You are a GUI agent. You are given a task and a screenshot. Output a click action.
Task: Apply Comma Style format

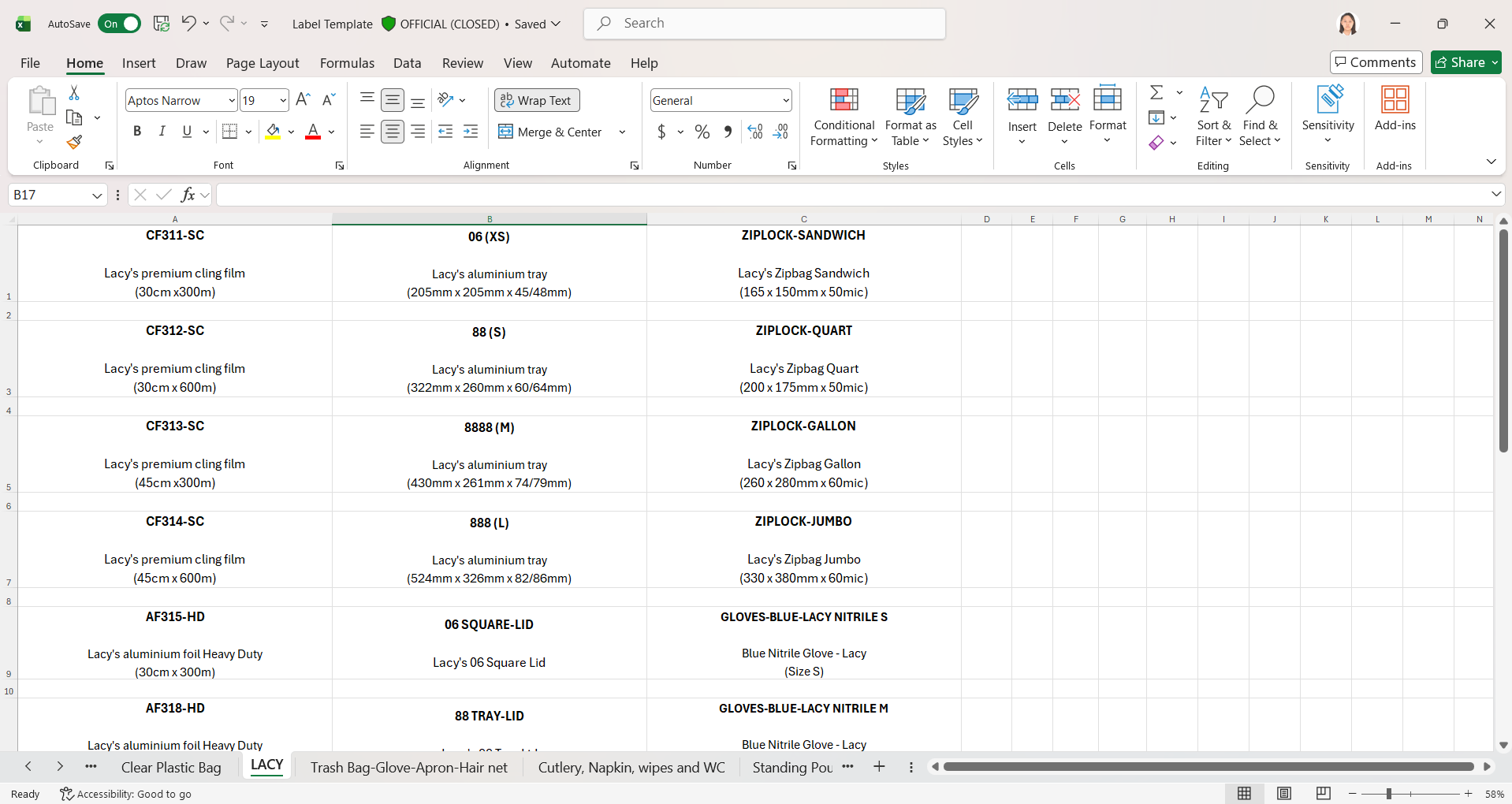(728, 132)
